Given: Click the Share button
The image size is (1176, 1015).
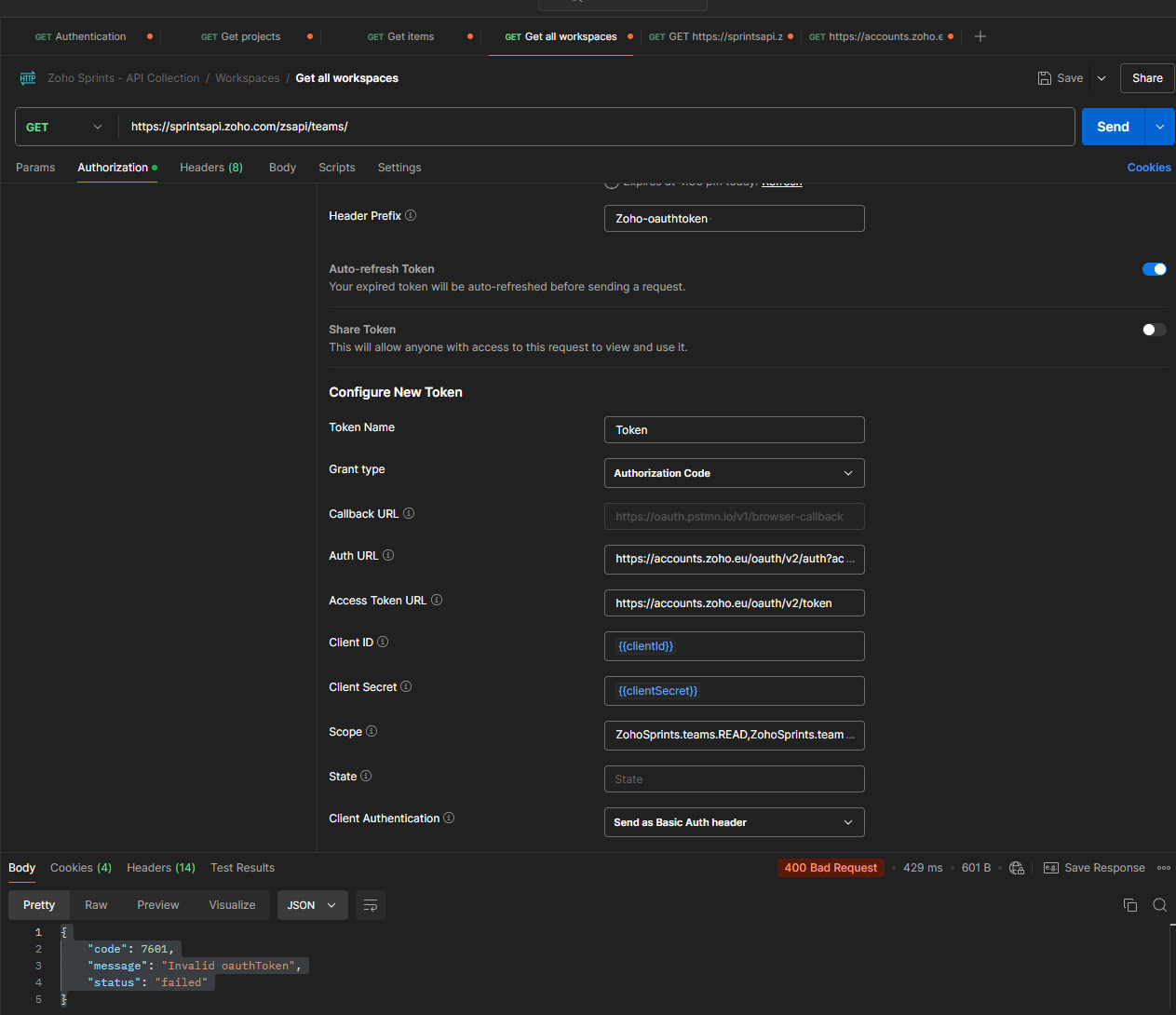Looking at the screenshot, I should click(1147, 78).
